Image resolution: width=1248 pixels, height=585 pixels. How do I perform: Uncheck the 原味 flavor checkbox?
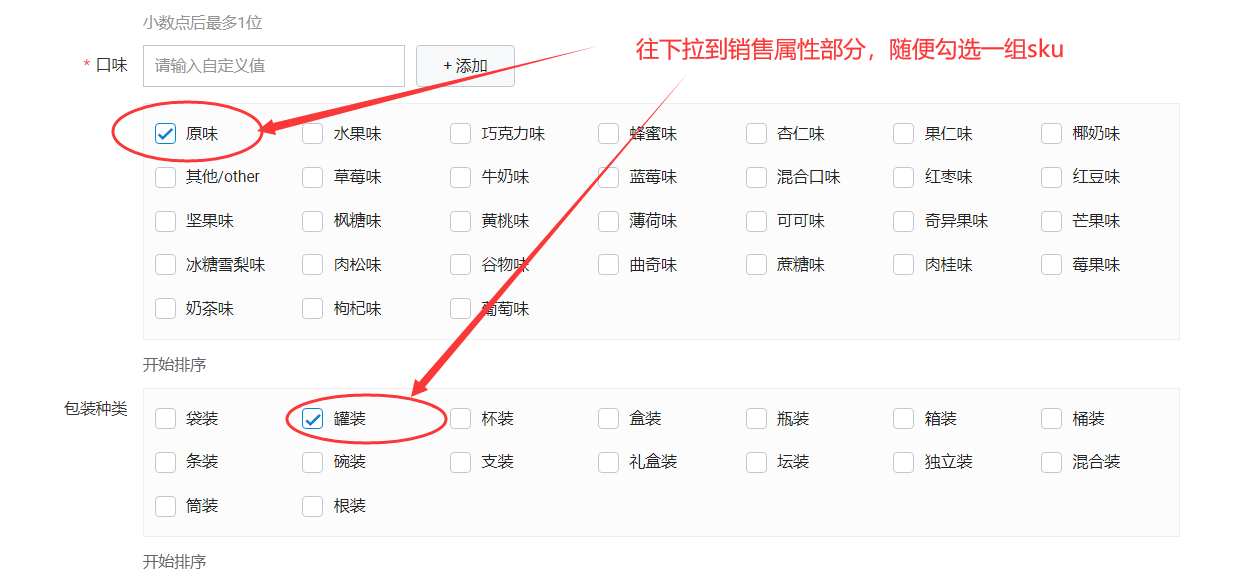(166, 133)
